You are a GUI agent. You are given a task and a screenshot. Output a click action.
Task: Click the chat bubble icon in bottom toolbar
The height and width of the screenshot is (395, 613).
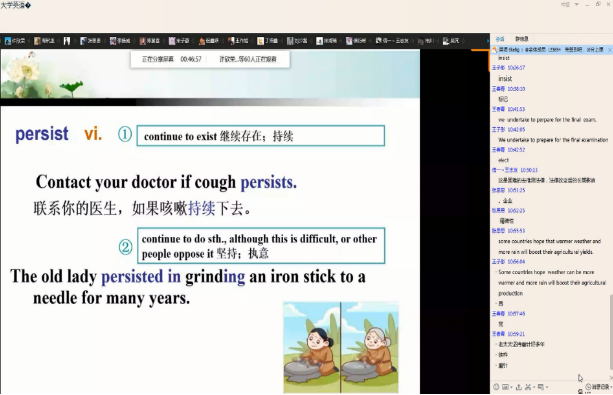[x=540, y=387]
